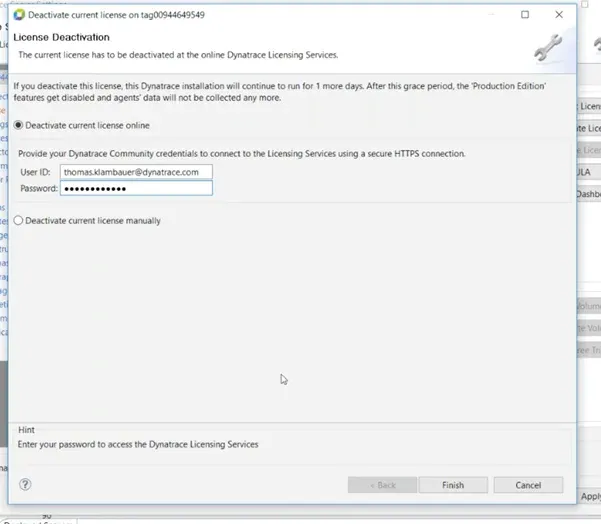Click the Hint section label

pos(27,430)
